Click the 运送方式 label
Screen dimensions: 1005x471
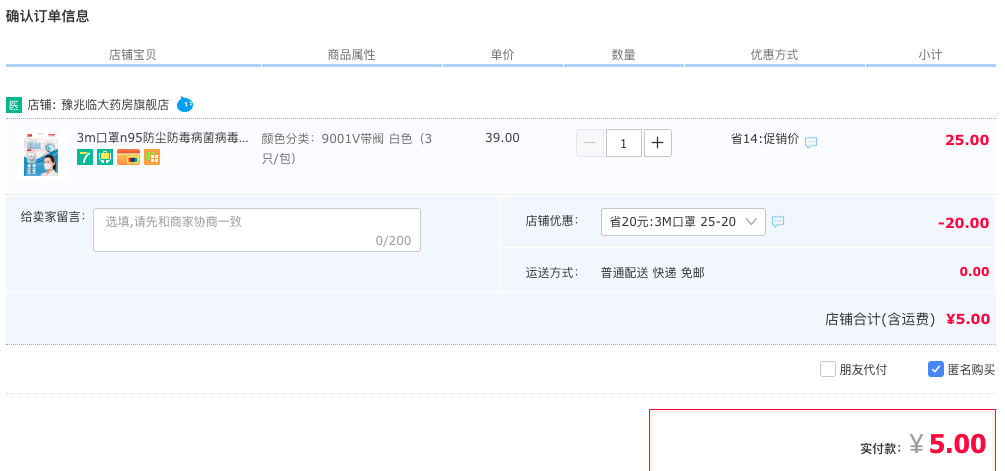[x=552, y=273]
